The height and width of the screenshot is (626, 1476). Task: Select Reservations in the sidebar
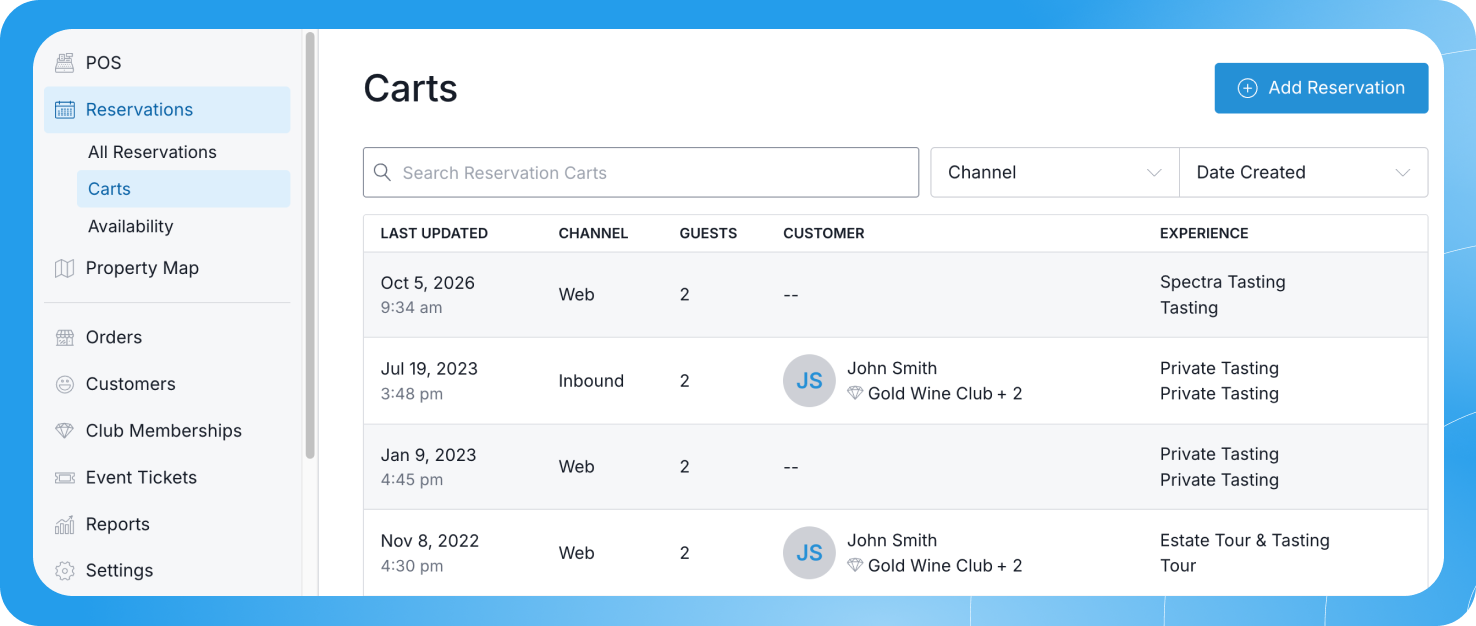point(167,110)
